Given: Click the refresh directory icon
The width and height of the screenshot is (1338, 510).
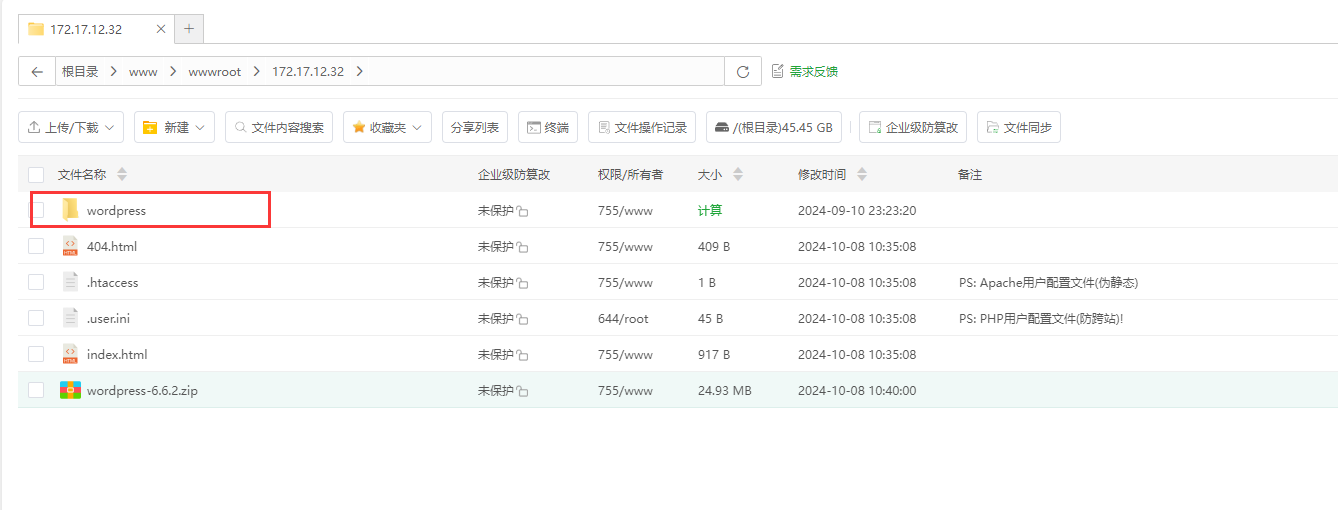Looking at the screenshot, I should click(x=742, y=71).
